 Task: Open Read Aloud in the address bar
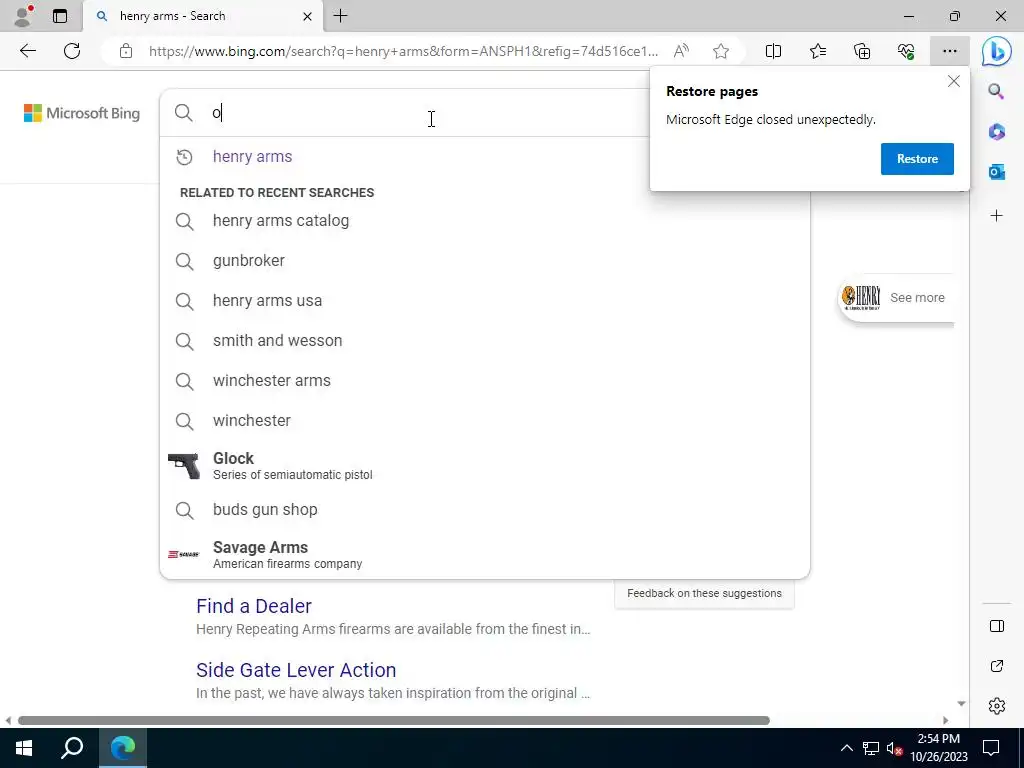pos(681,51)
